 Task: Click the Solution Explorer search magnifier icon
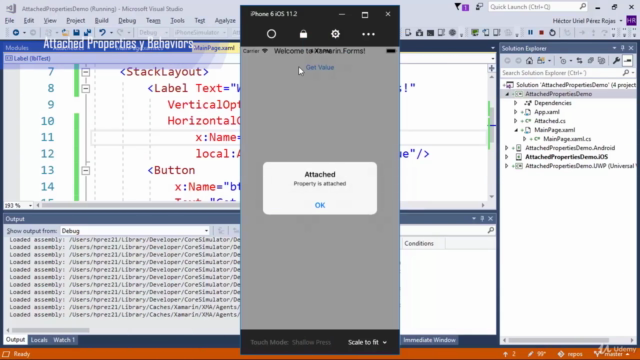(626, 73)
